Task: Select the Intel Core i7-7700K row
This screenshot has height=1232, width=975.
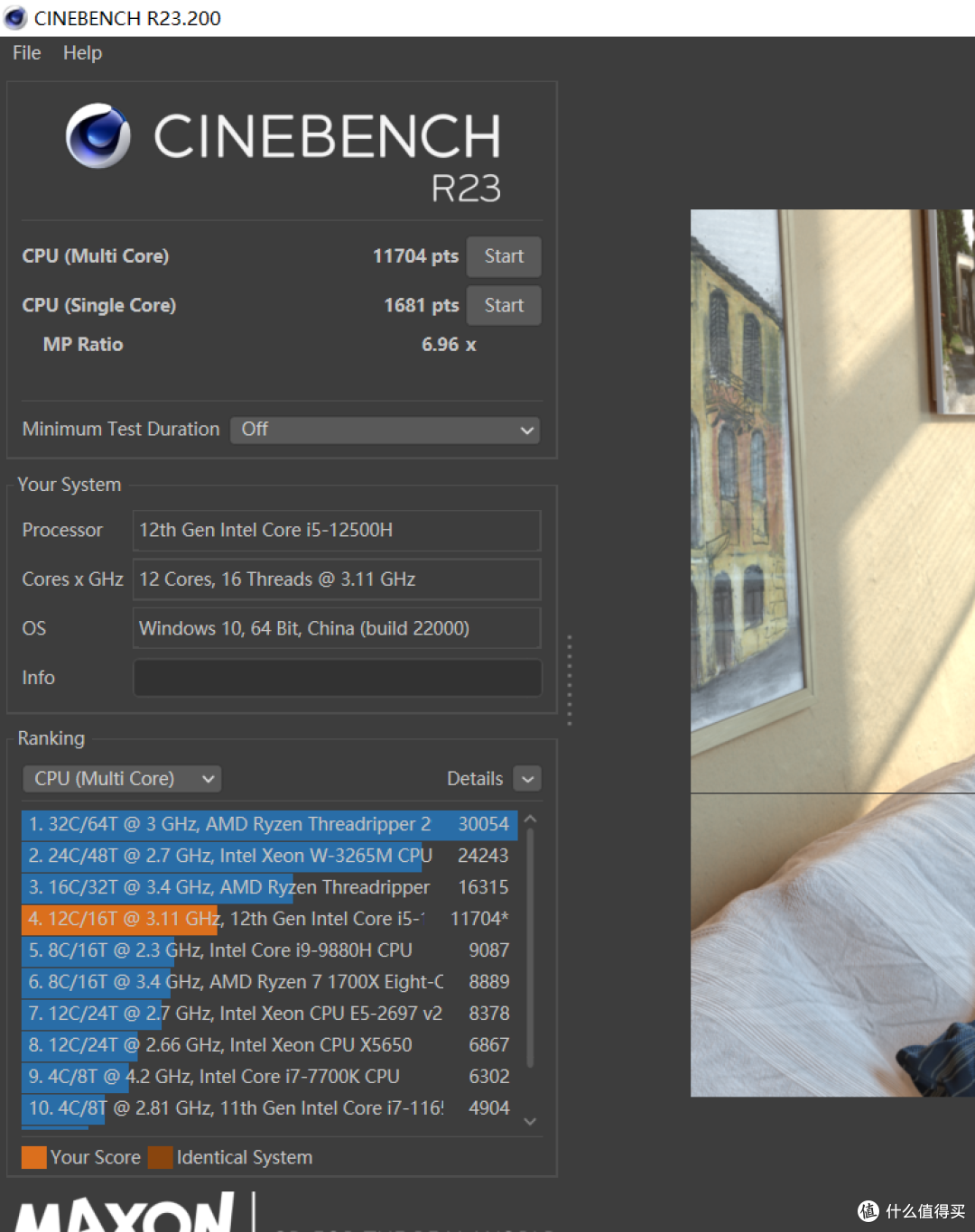Action: (269, 1077)
